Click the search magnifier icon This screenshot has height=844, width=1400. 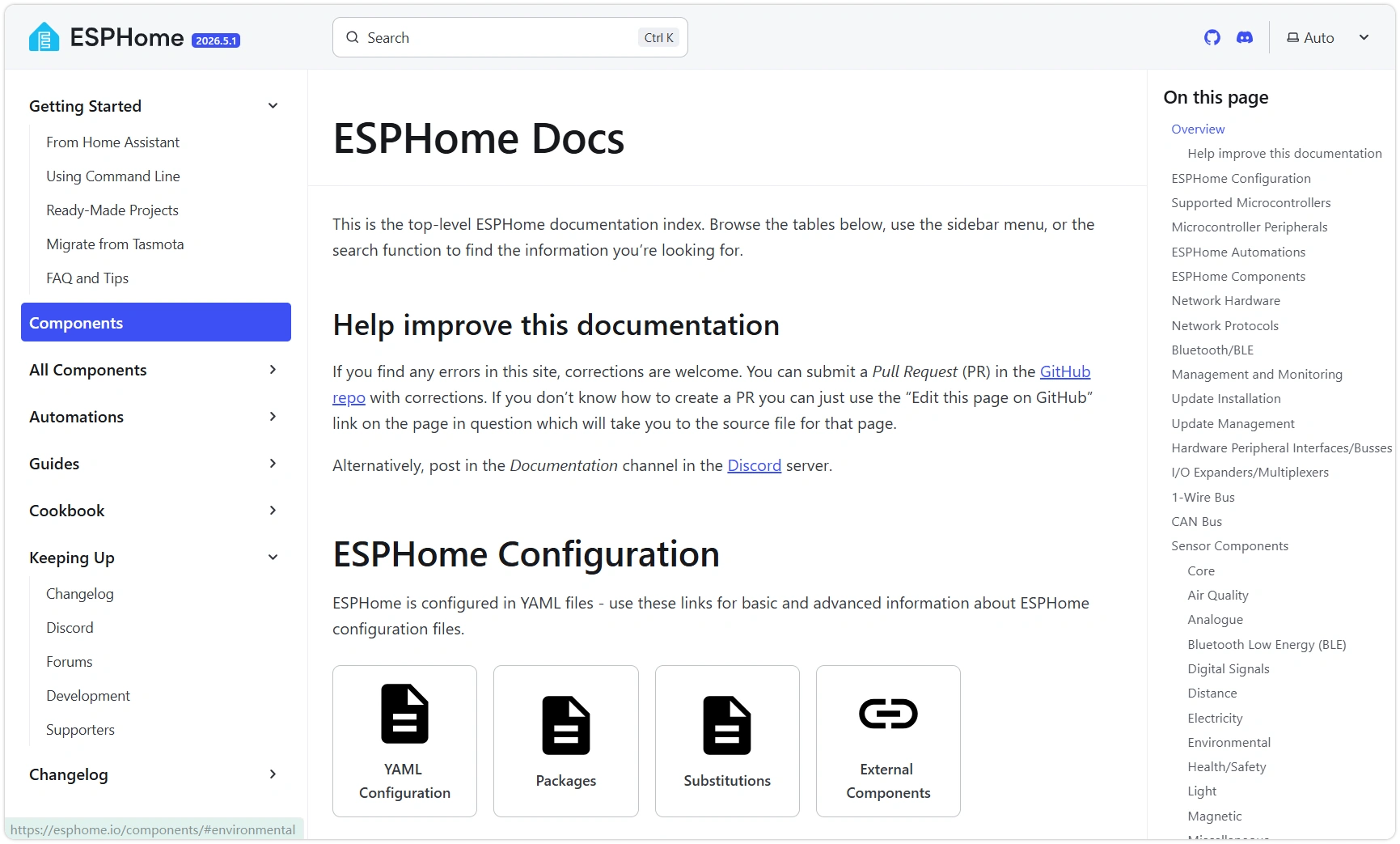[353, 37]
